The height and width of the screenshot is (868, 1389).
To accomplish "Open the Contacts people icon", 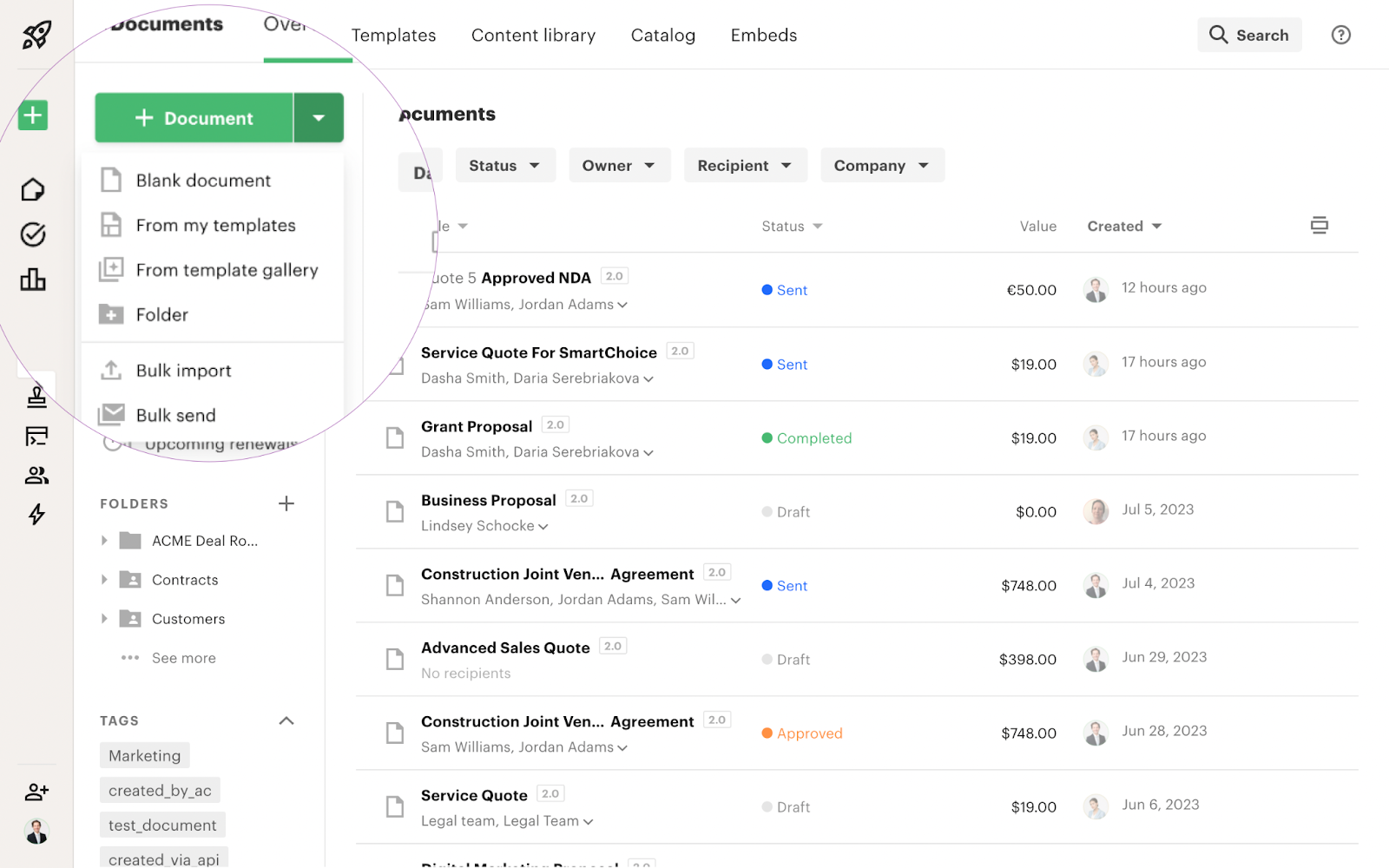I will 36,475.
